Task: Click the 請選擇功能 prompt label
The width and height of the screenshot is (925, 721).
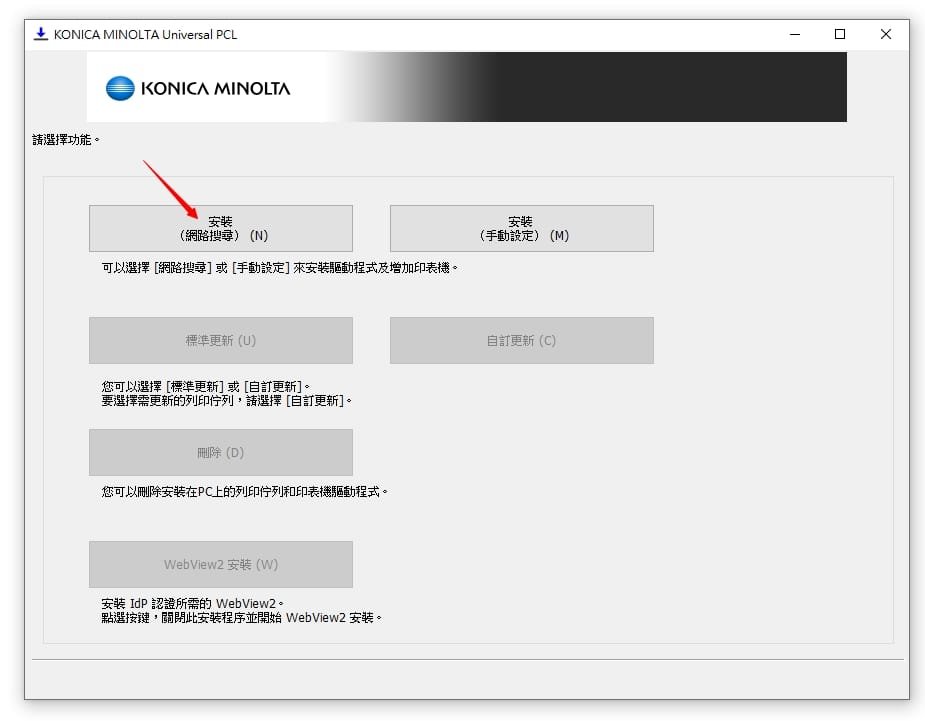Action: (66, 140)
